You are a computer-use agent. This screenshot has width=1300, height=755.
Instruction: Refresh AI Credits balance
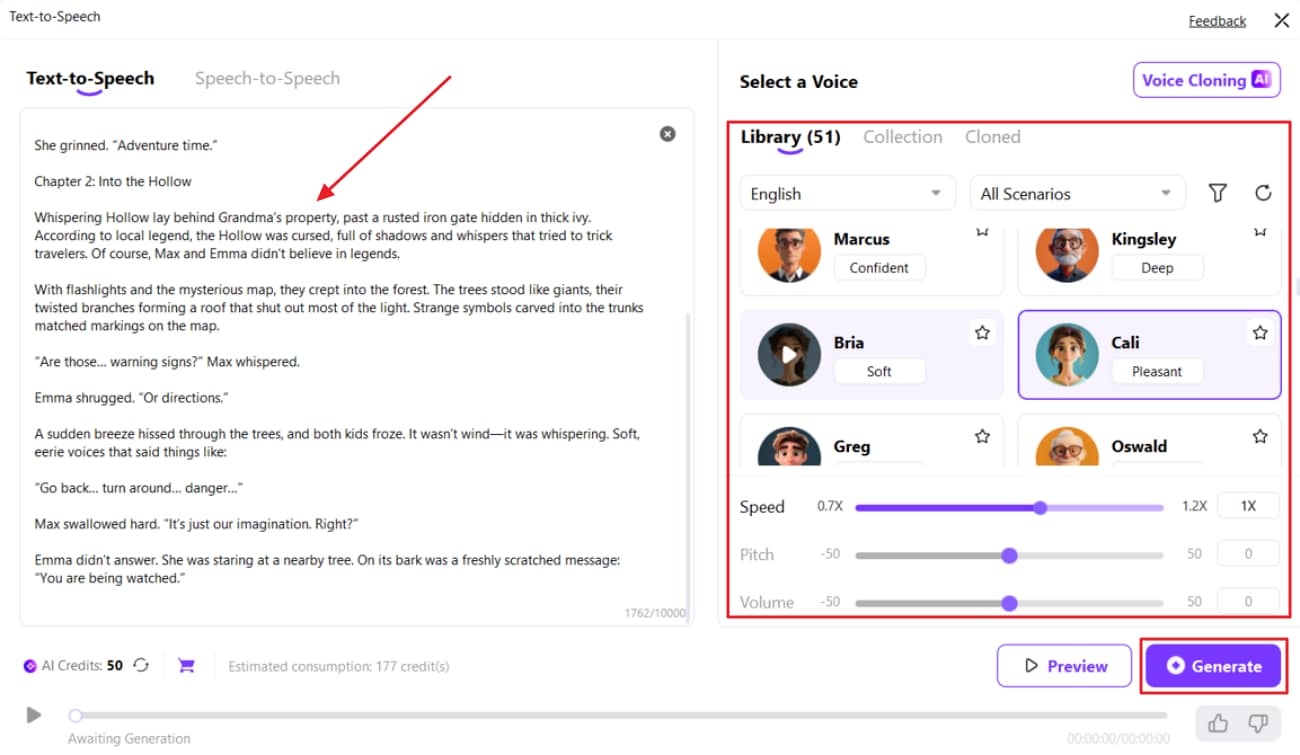tap(142, 665)
